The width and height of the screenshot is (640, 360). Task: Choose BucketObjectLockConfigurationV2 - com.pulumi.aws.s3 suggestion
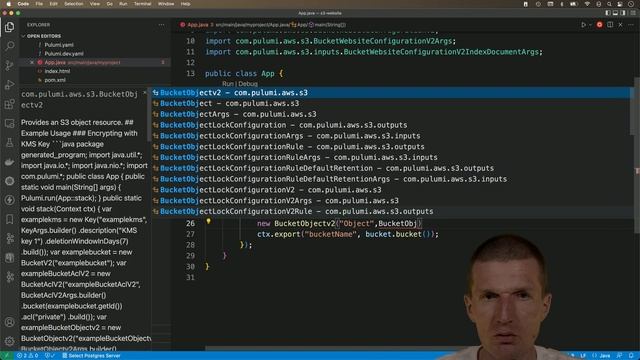point(391,190)
